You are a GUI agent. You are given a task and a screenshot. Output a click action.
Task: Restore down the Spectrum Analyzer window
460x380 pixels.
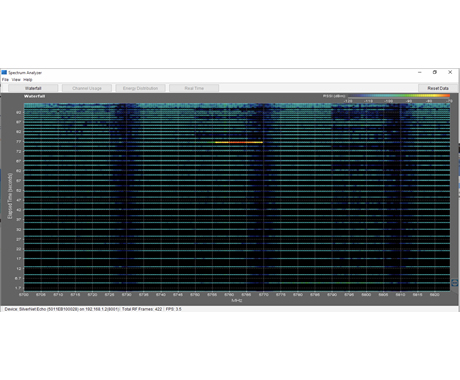pos(435,72)
